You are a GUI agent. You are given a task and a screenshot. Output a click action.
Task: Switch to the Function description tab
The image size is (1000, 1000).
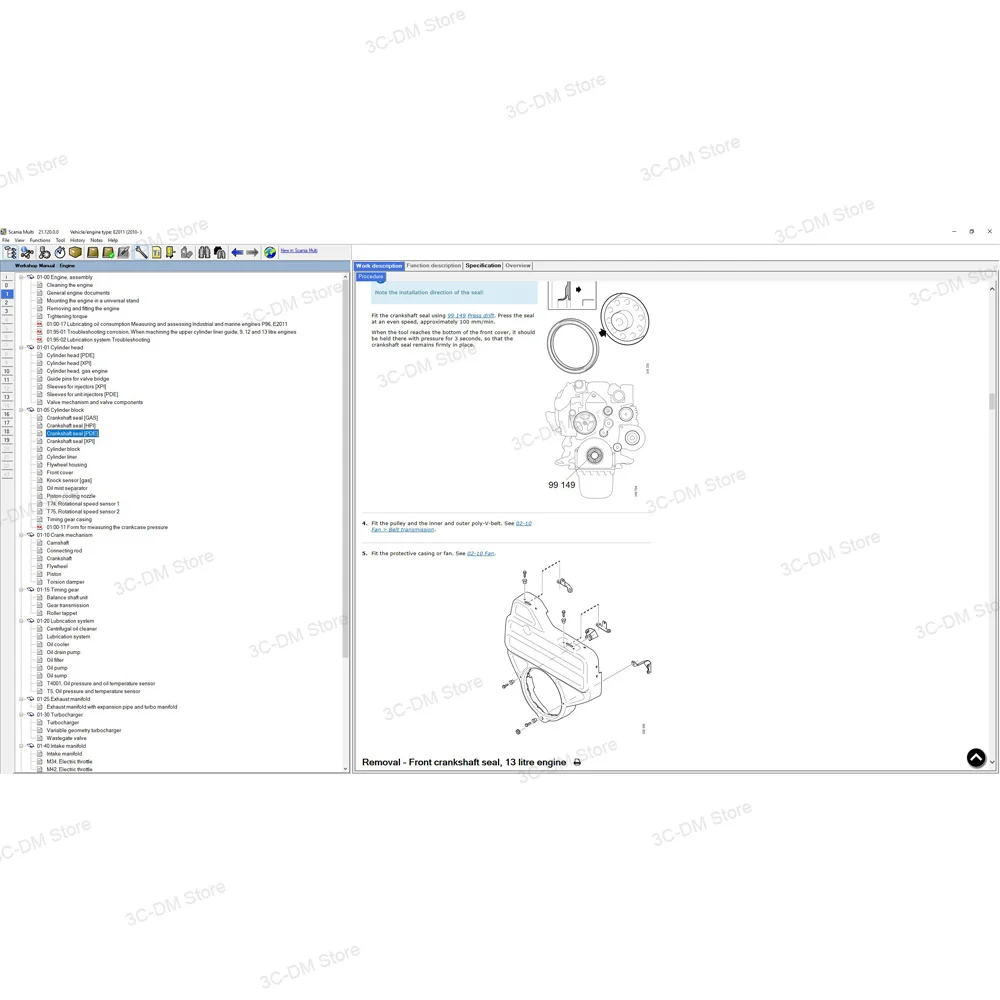434,266
